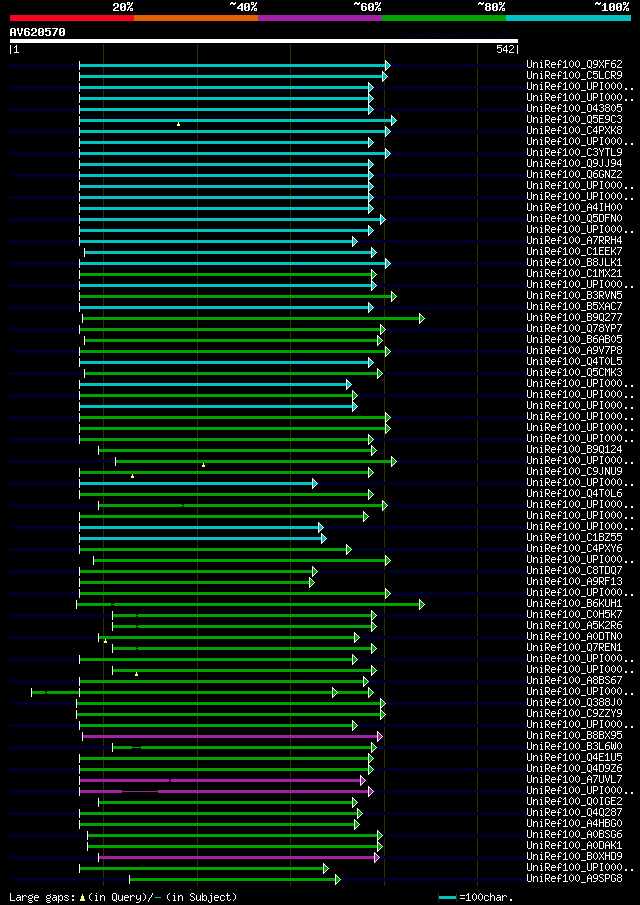Open hit UniRef100_A0DAK1
Viewport: 640px width, 905px height.
coord(574,845)
